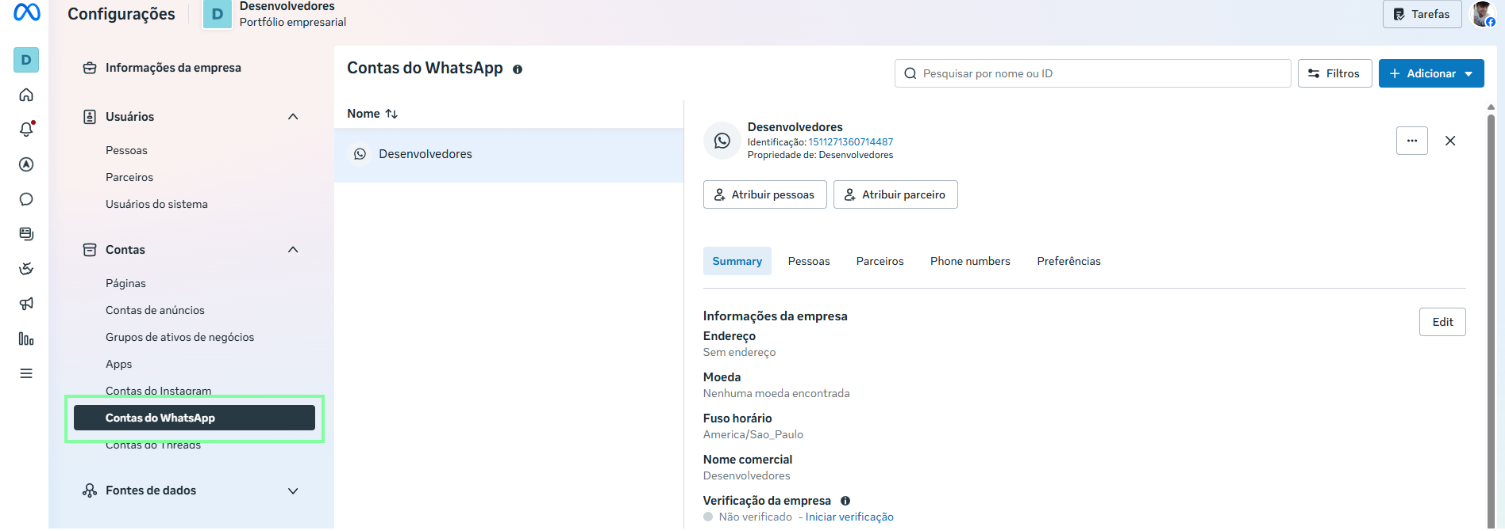The width and height of the screenshot is (1505, 531).
Task: Open the D business portfolio avatar in sidebar
Action: (x=26, y=60)
